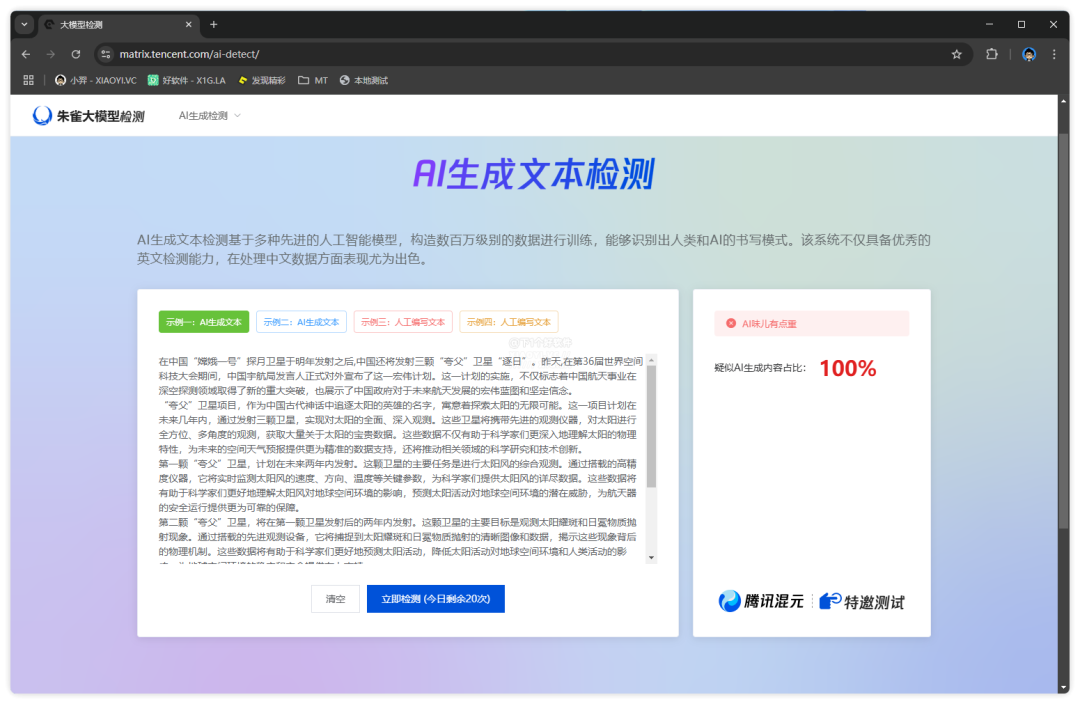The height and width of the screenshot is (704, 1080).
Task: Click the 立即检测 detect button
Action: (435, 599)
